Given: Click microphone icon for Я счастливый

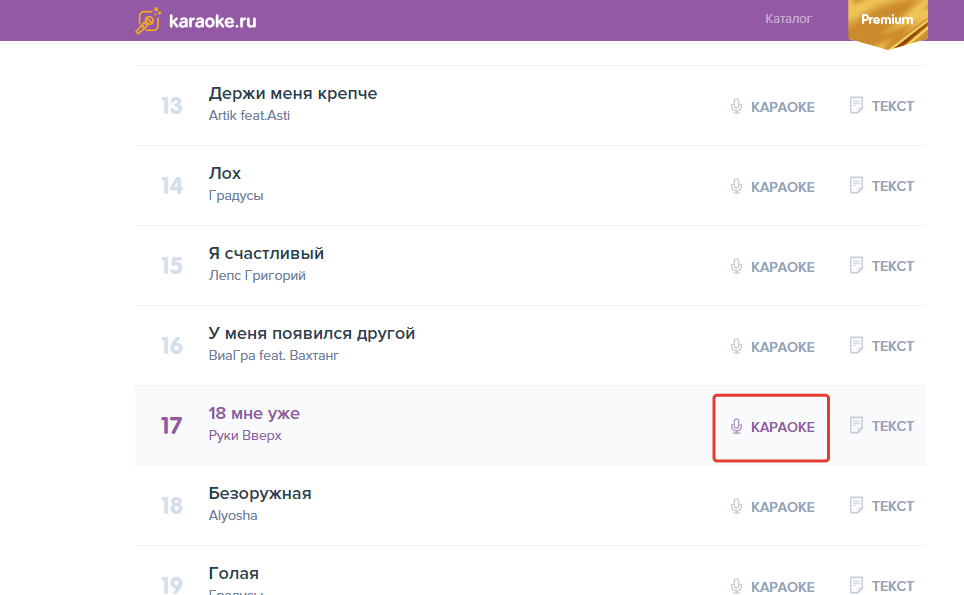Looking at the screenshot, I should pyautogui.click(x=736, y=266).
